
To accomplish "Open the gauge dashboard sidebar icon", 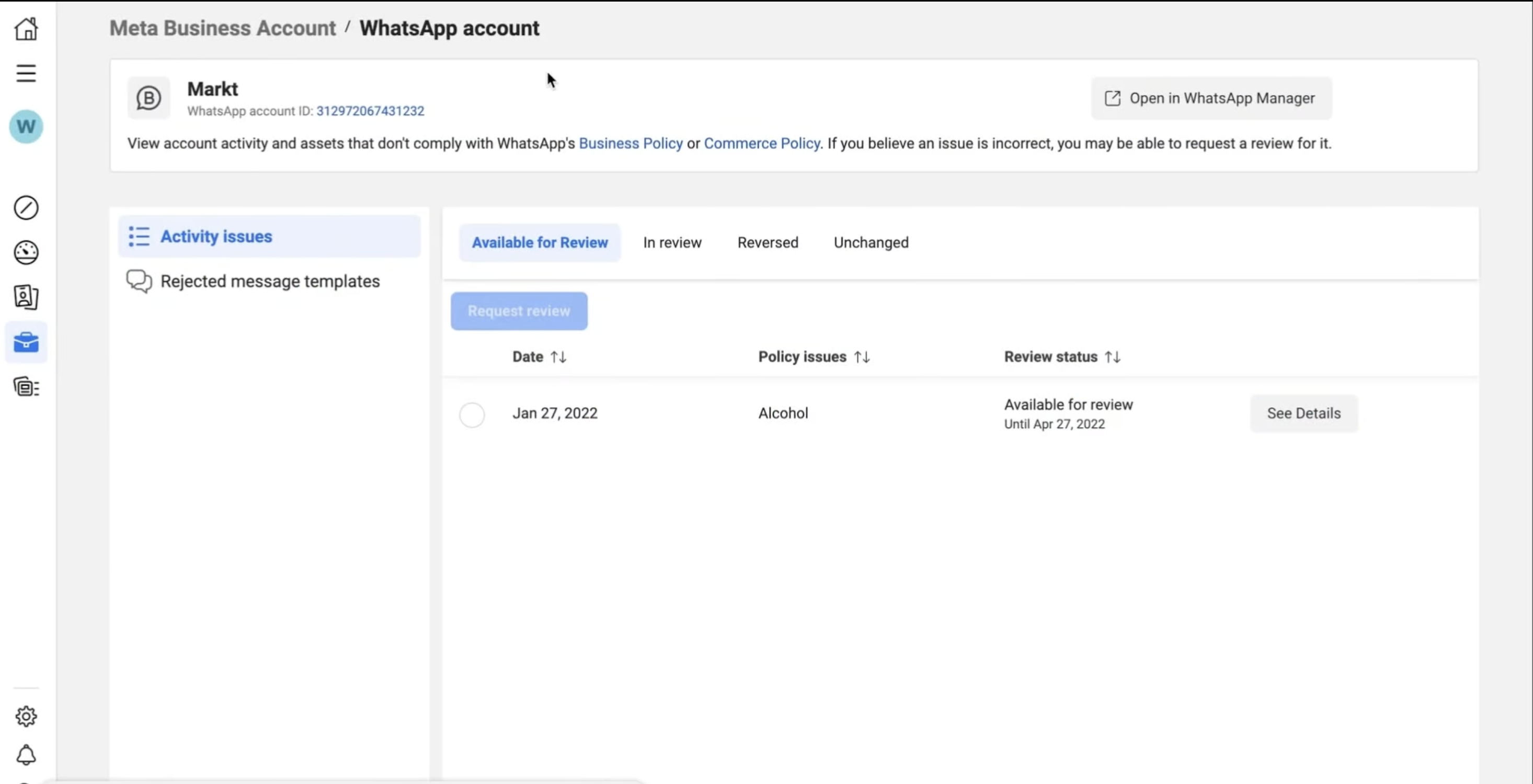I will point(26,253).
